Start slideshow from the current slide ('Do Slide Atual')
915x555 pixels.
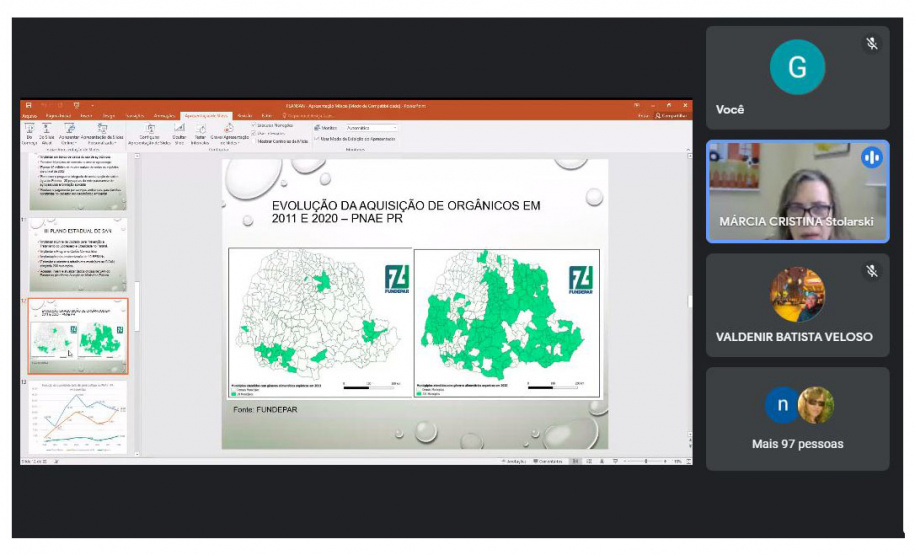tap(47, 130)
